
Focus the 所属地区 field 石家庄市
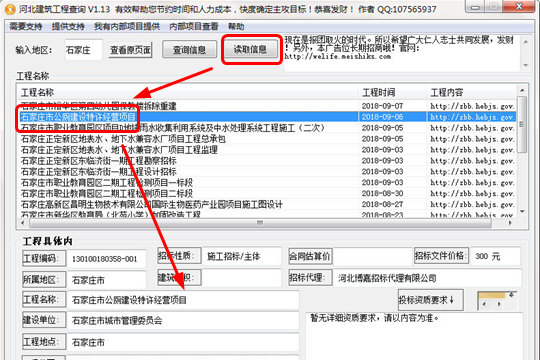107,280
